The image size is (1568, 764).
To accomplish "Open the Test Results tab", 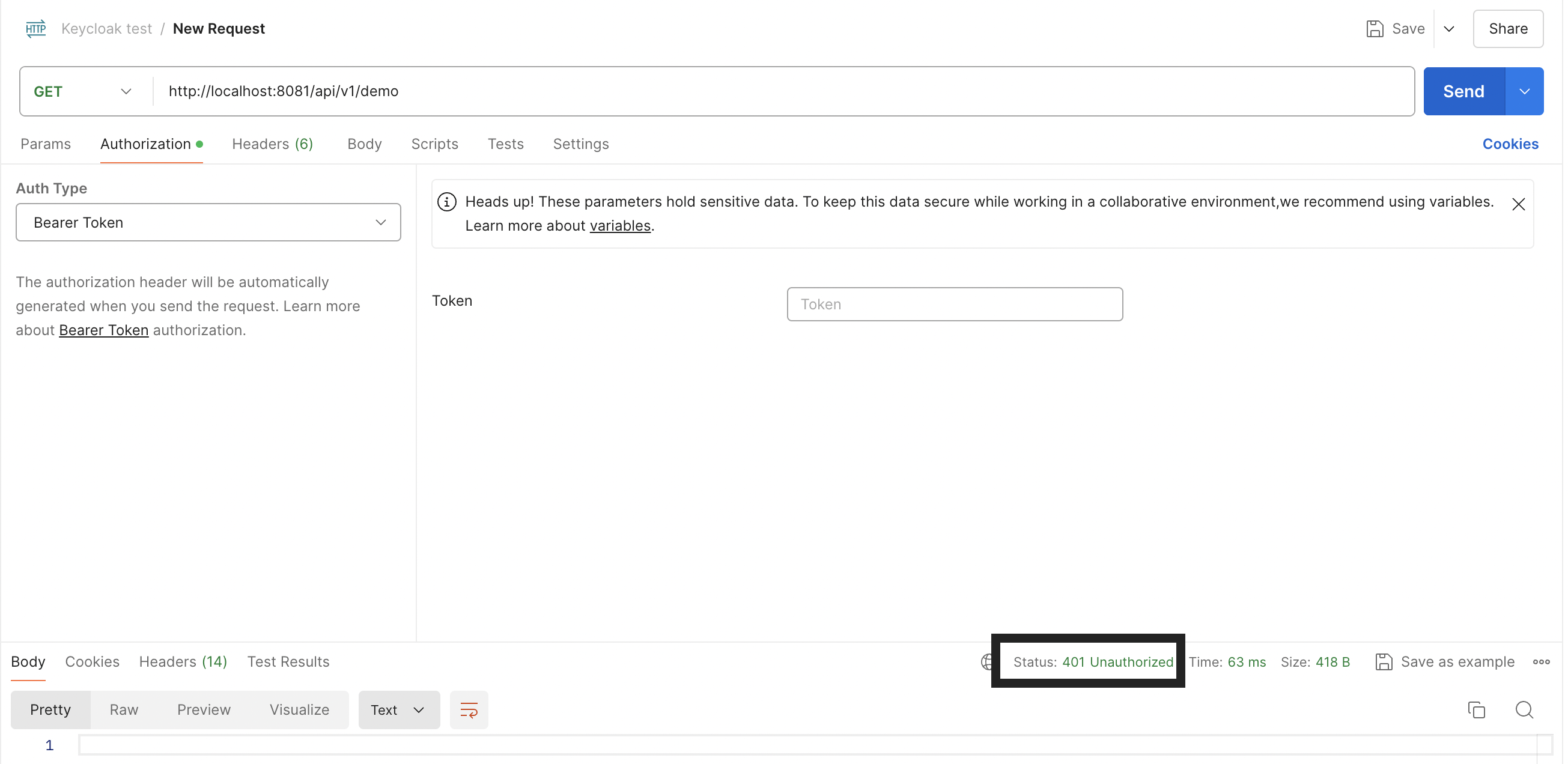I will [x=288, y=662].
